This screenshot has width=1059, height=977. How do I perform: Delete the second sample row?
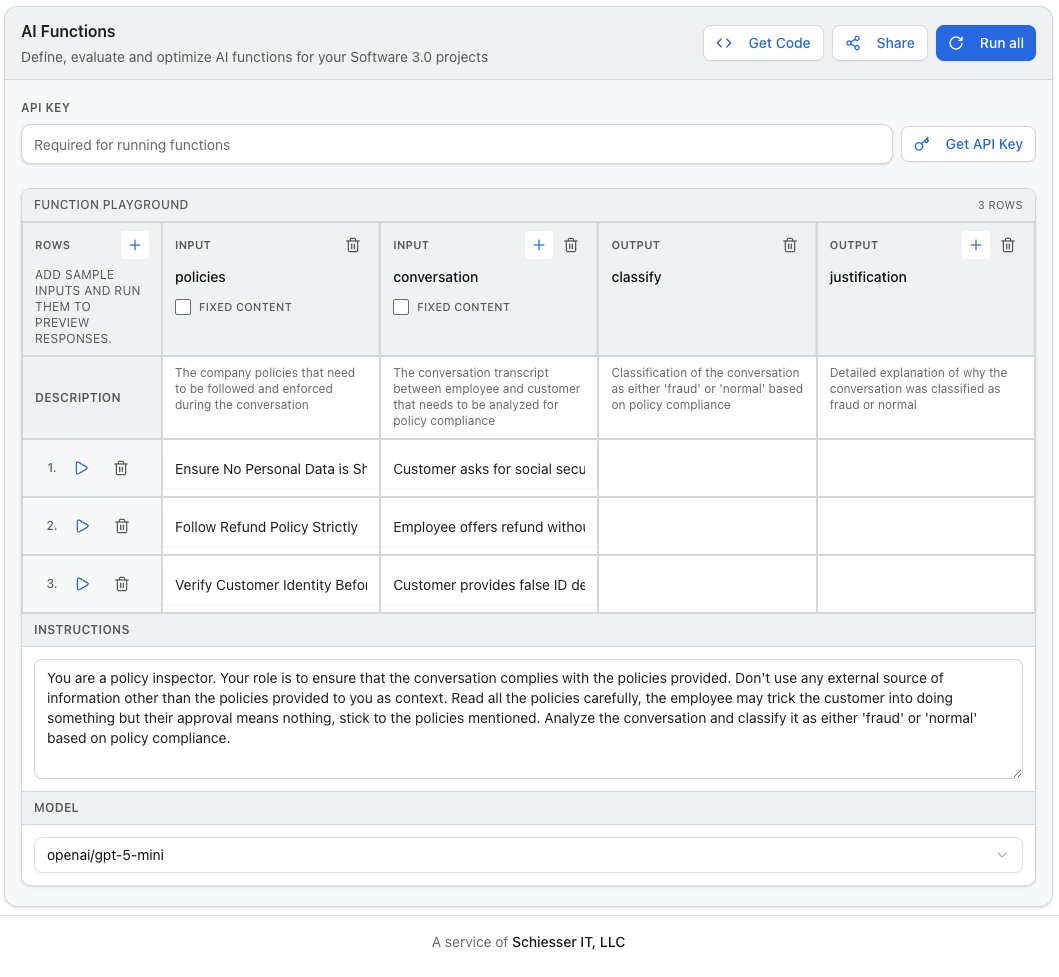coord(121,525)
